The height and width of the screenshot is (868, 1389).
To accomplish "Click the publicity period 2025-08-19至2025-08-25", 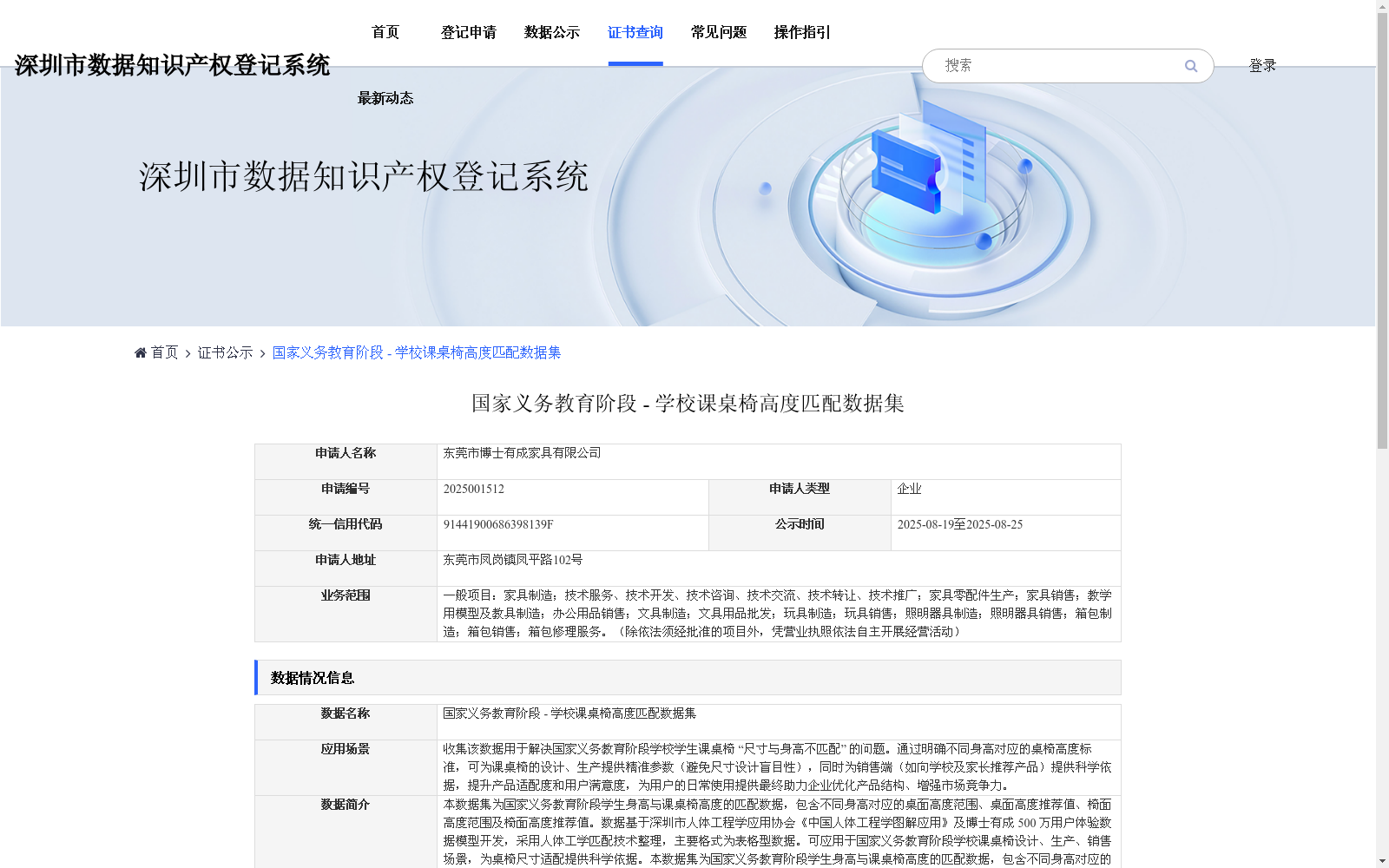I will (960, 524).
